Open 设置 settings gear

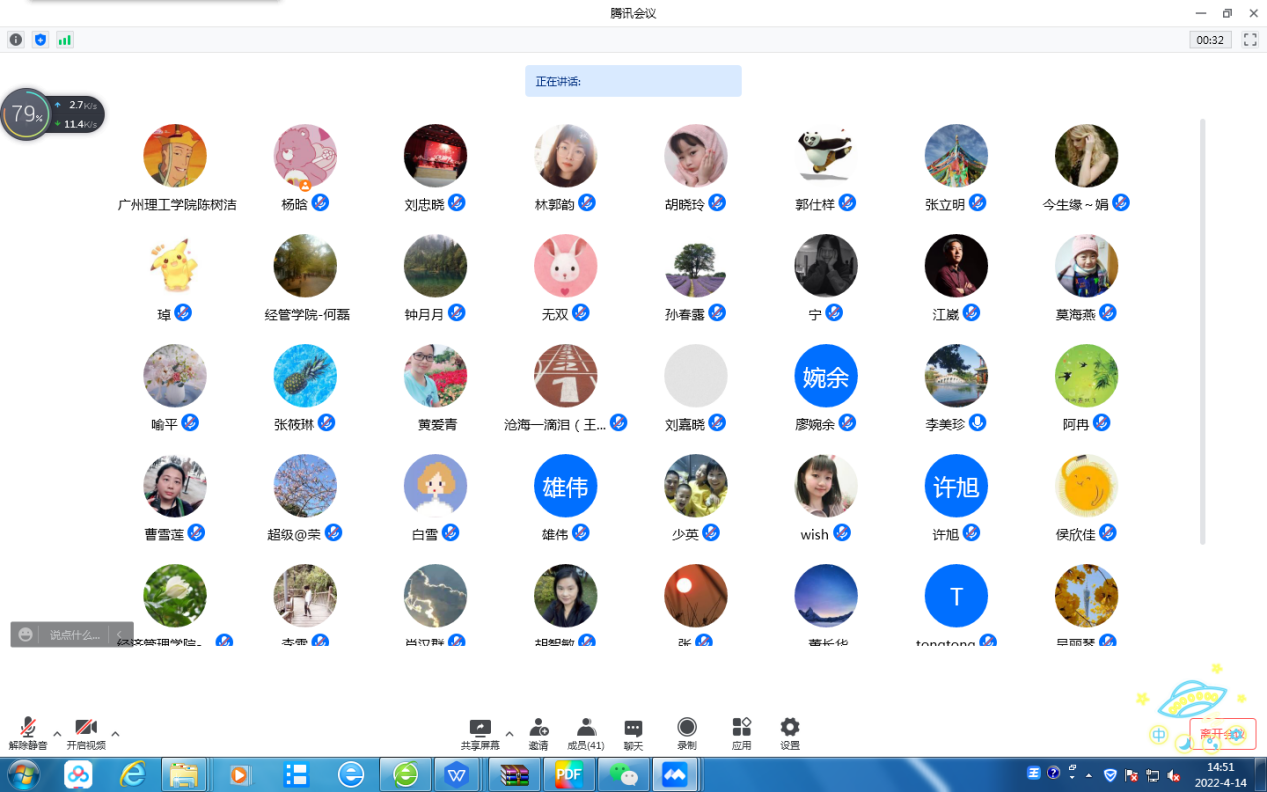[x=790, y=733]
